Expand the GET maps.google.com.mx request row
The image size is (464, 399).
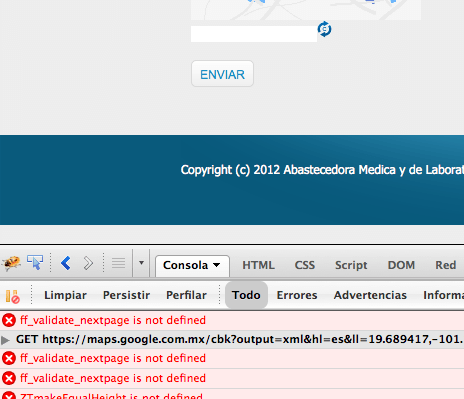tap(5, 340)
